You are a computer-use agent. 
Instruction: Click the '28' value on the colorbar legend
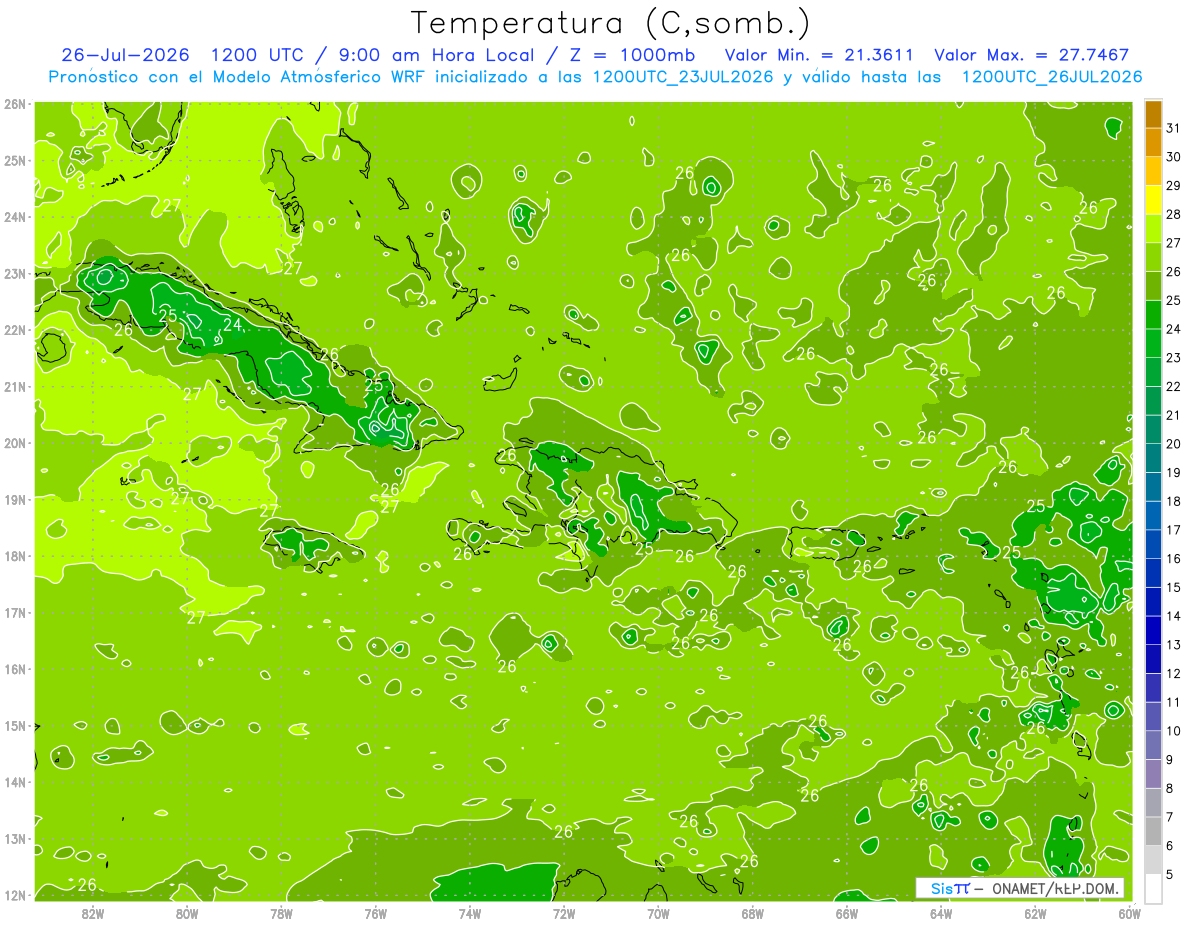(1173, 214)
